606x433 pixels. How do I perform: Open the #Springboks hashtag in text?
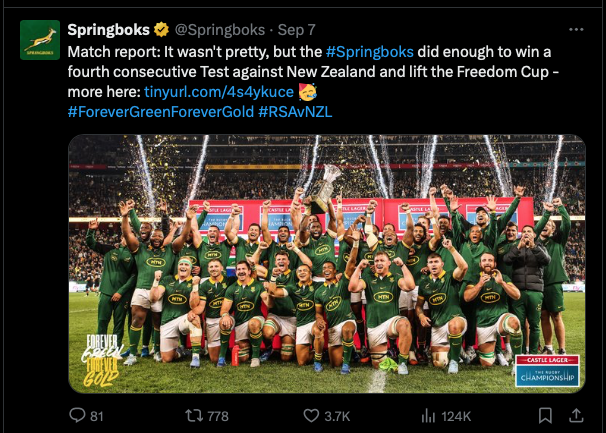pyautogui.click(x=367, y=51)
